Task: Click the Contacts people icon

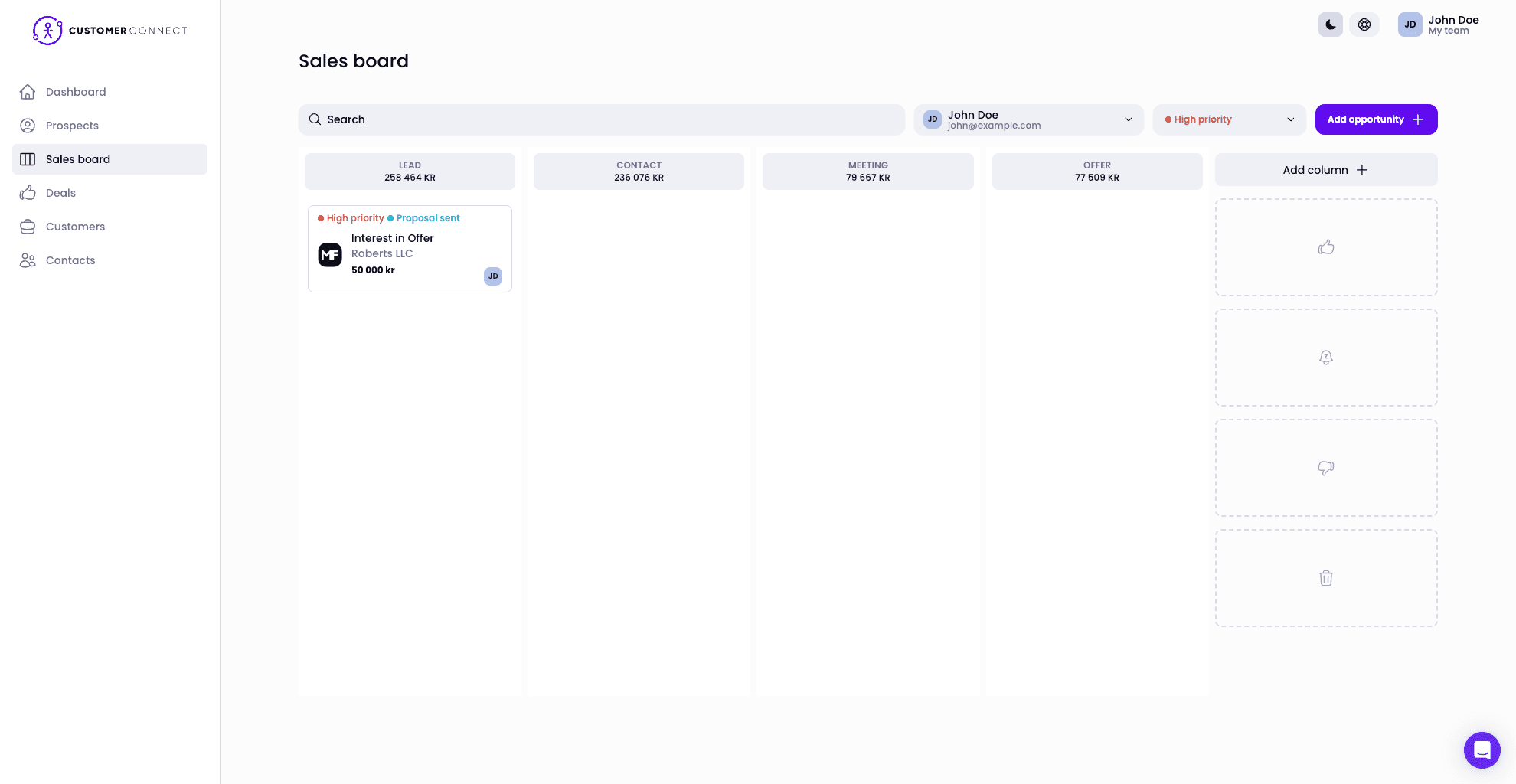Action: [28, 260]
